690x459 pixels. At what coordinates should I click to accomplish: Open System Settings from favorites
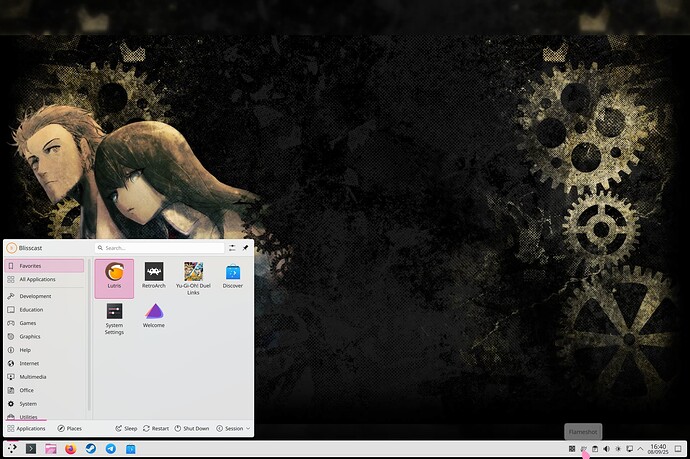pos(114,319)
